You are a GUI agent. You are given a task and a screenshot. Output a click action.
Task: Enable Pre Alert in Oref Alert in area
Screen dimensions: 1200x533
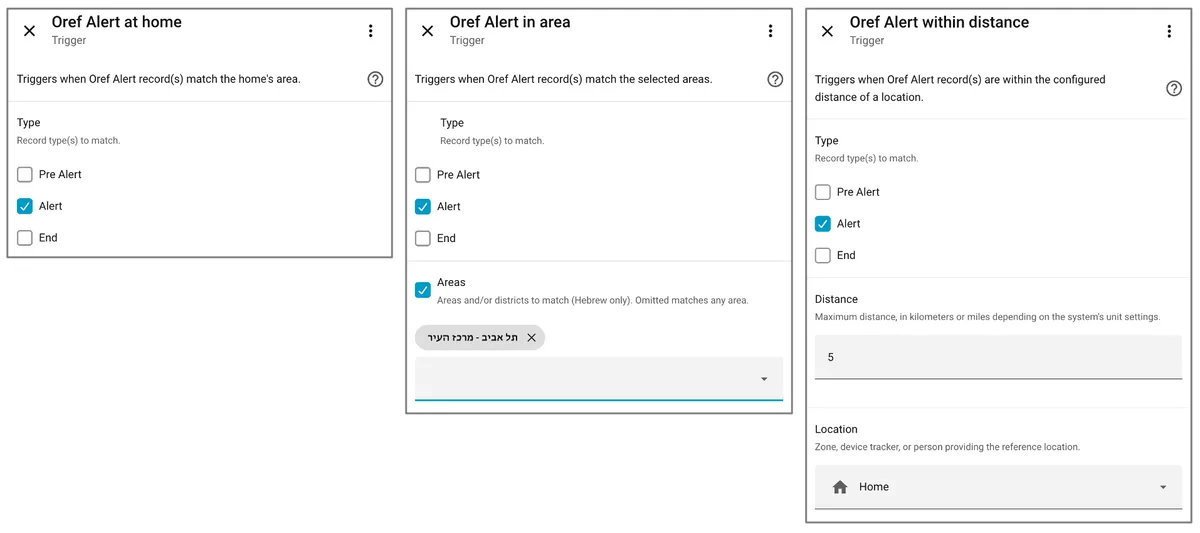coord(423,175)
